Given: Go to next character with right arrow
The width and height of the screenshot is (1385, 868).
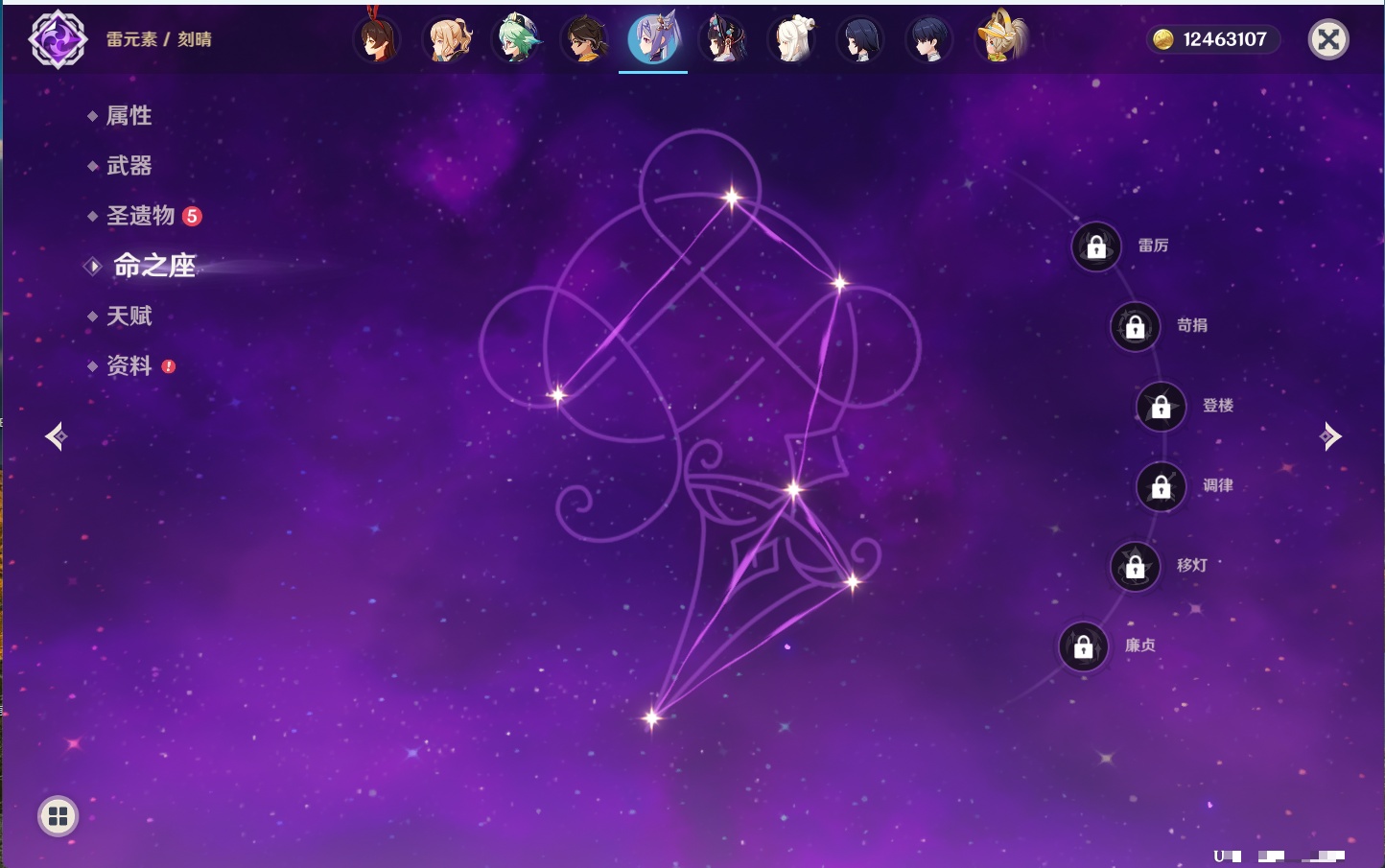Looking at the screenshot, I should pos(1330,436).
